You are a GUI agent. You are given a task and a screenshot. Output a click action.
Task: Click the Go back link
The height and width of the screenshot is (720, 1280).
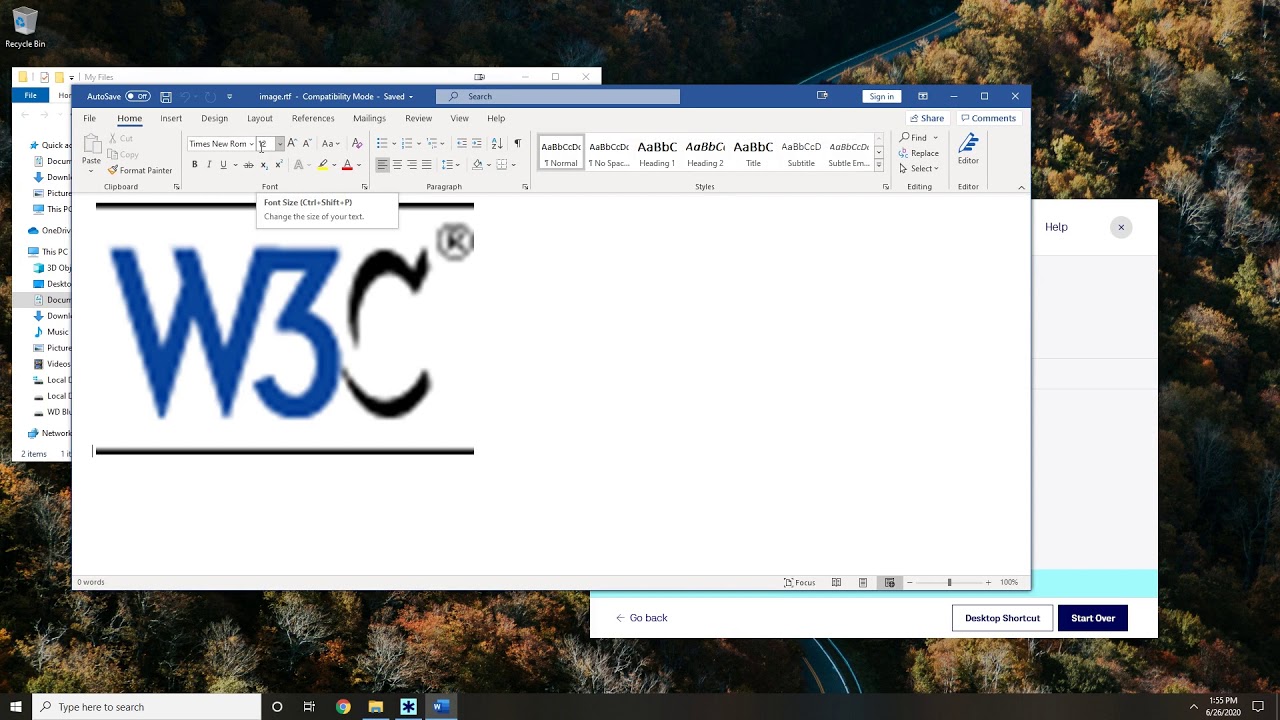641,618
